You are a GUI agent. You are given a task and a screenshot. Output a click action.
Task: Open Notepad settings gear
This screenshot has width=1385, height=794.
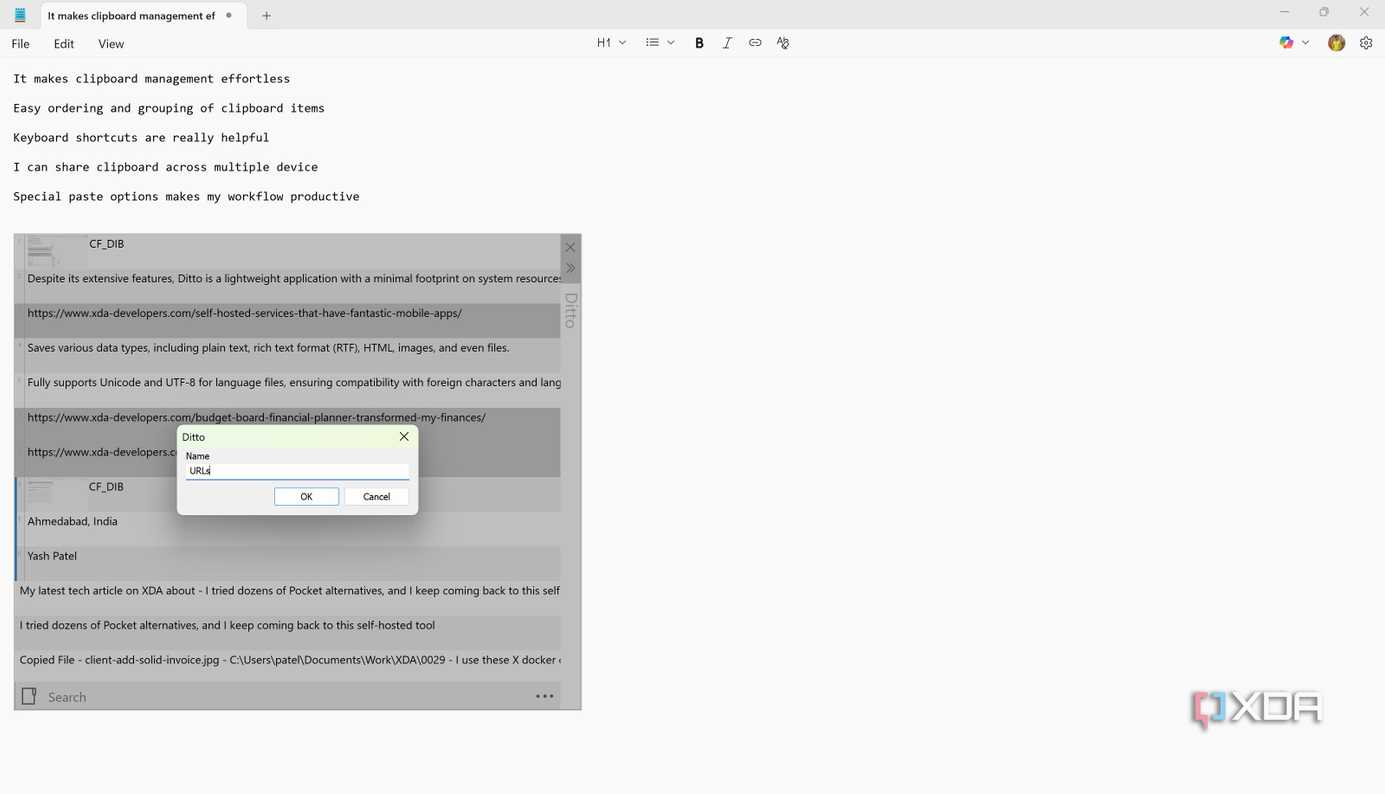1366,43
